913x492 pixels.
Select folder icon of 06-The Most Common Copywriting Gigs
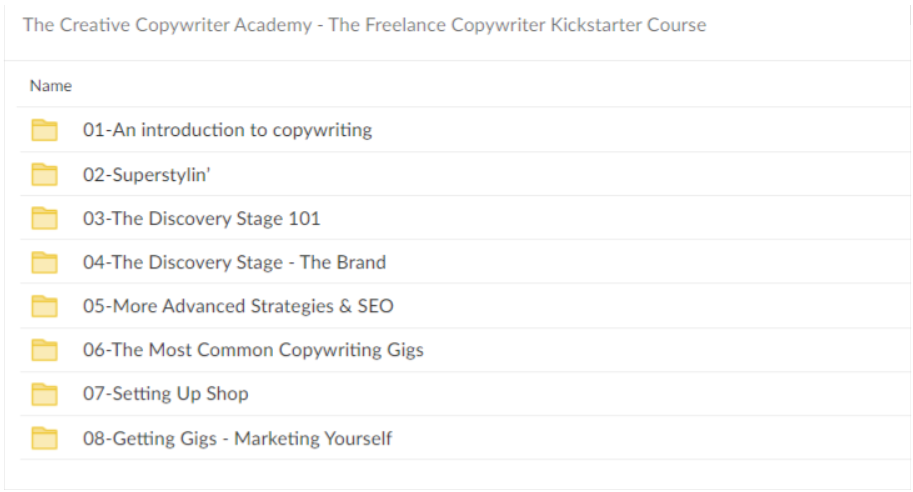[44, 350]
